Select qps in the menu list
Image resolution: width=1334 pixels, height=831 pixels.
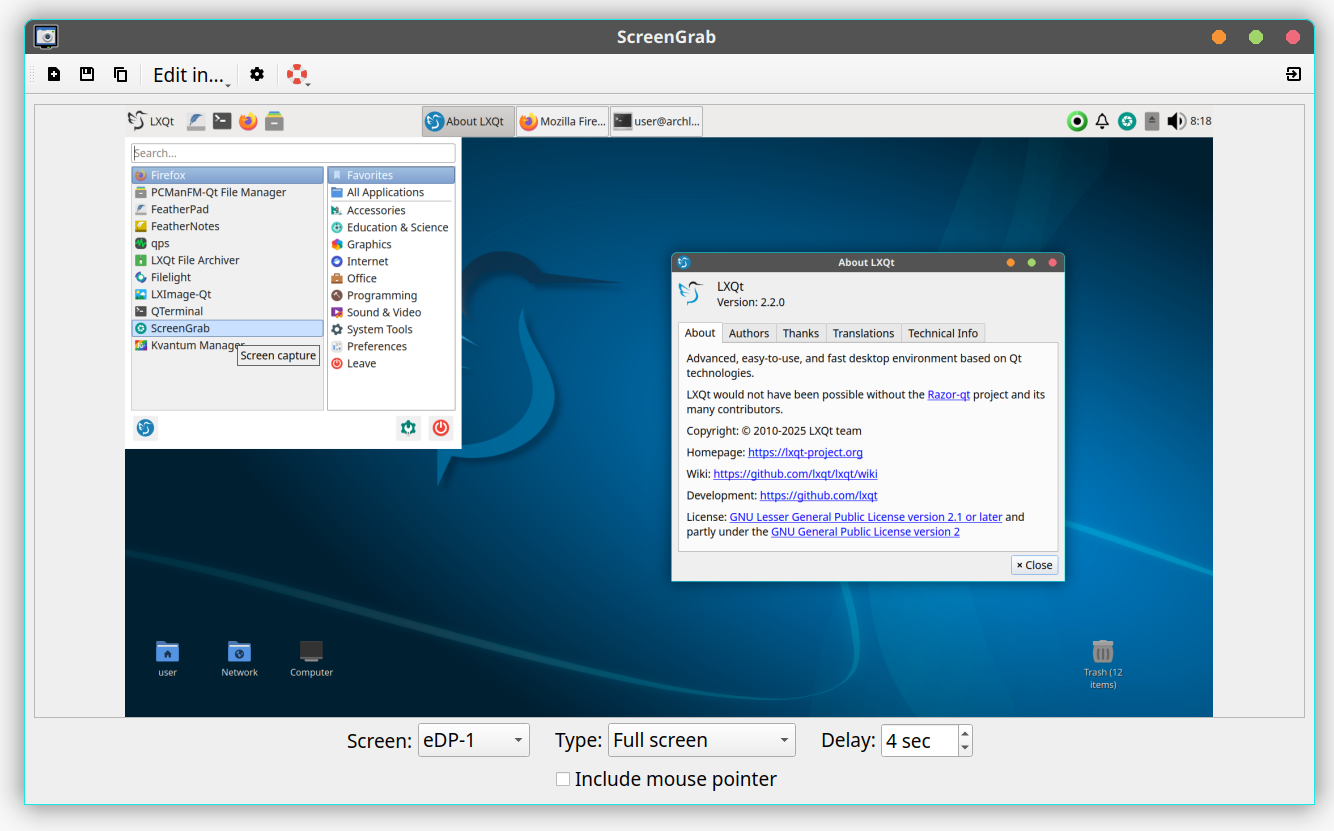pyautogui.click(x=227, y=243)
